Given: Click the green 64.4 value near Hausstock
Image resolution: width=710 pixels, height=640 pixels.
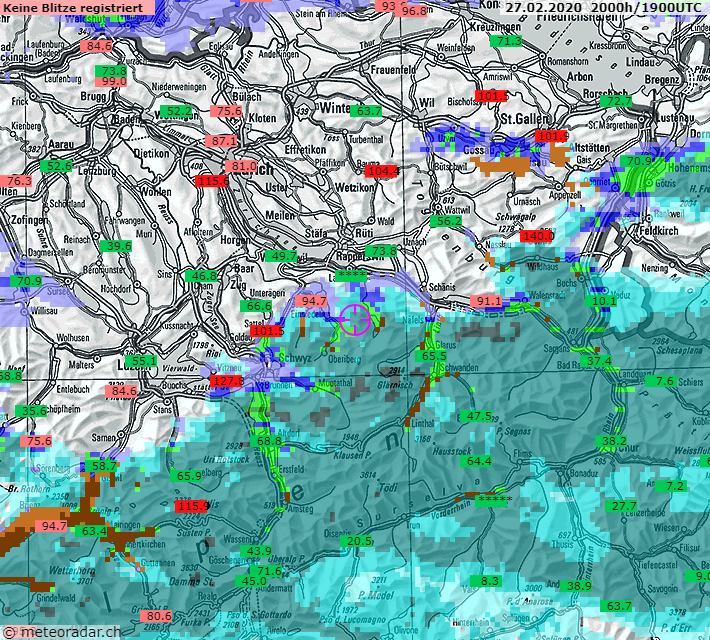Looking at the screenshot, I should (476, 461).
